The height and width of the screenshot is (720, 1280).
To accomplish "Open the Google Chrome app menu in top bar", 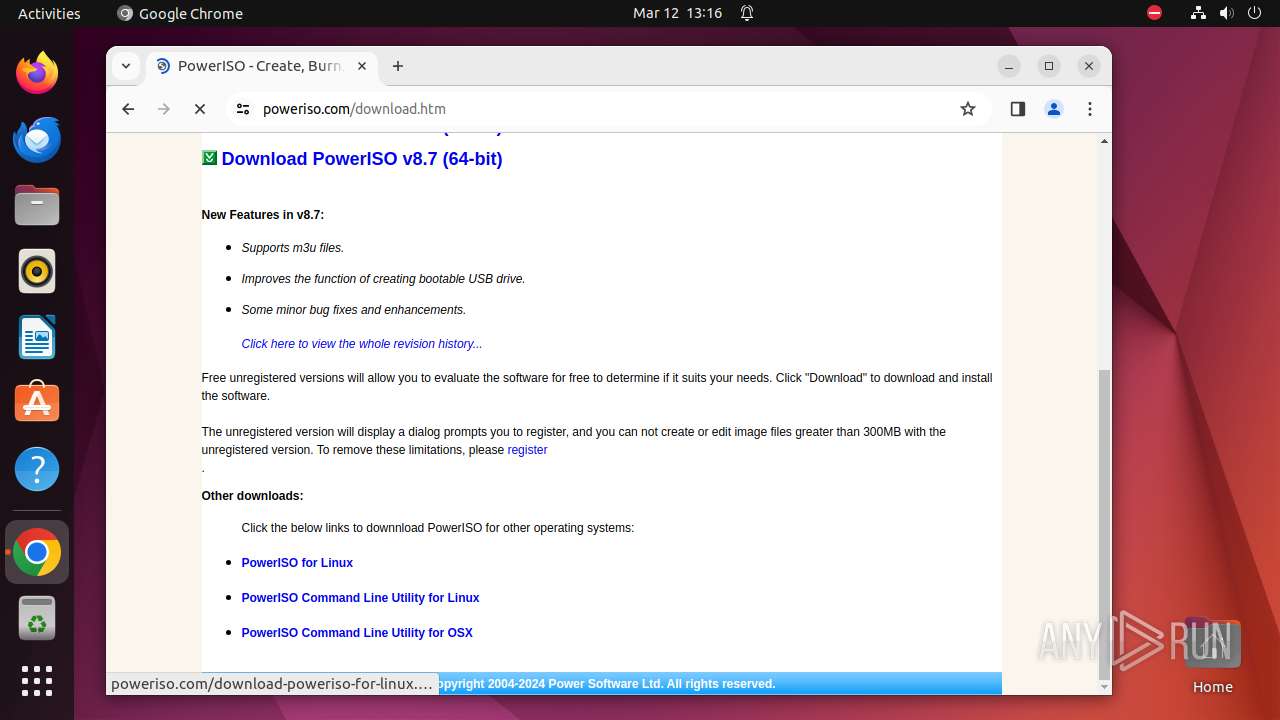I will tap(180, 13).
